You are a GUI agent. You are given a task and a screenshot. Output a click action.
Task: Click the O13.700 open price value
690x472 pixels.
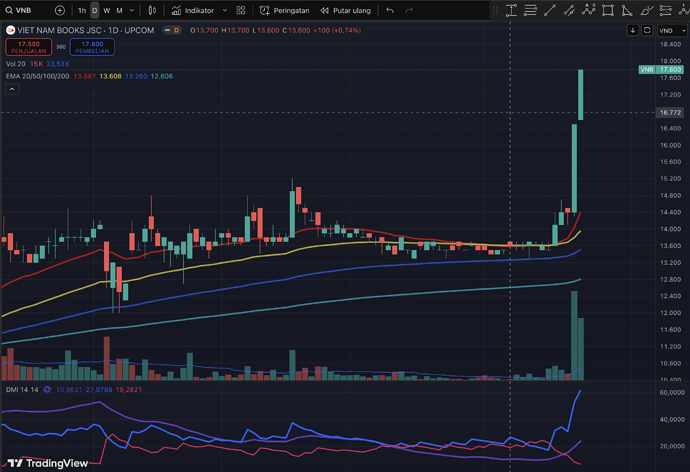(x=204, y=30)
